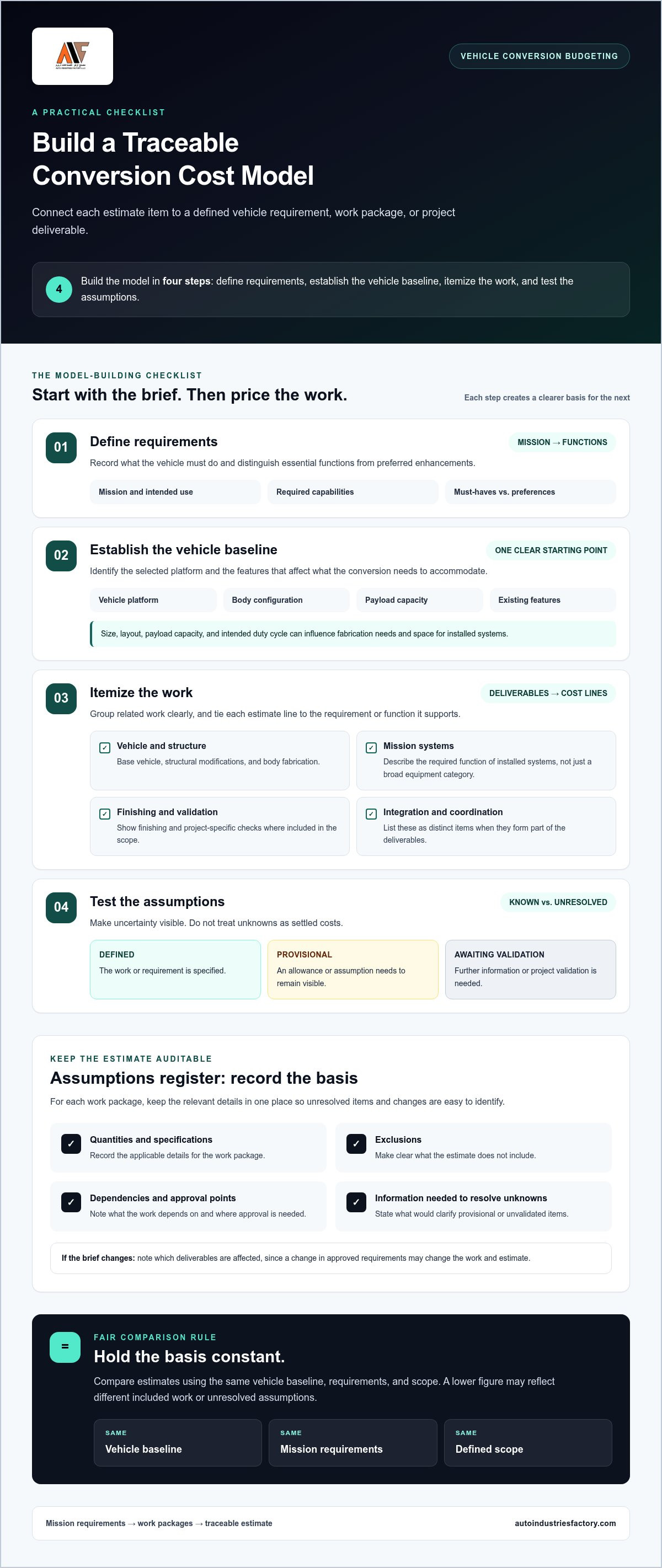Click the equals sign icon

point(65,1346)
